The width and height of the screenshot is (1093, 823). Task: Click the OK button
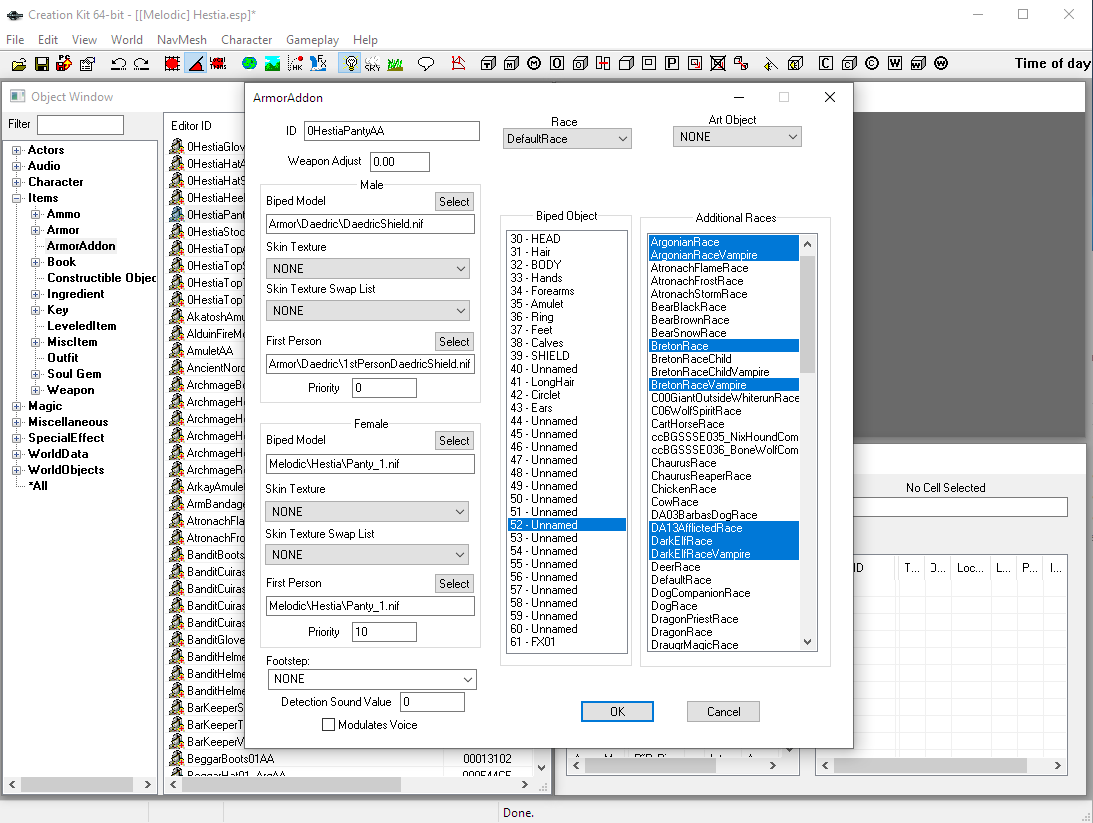click(x=617, y=712)
